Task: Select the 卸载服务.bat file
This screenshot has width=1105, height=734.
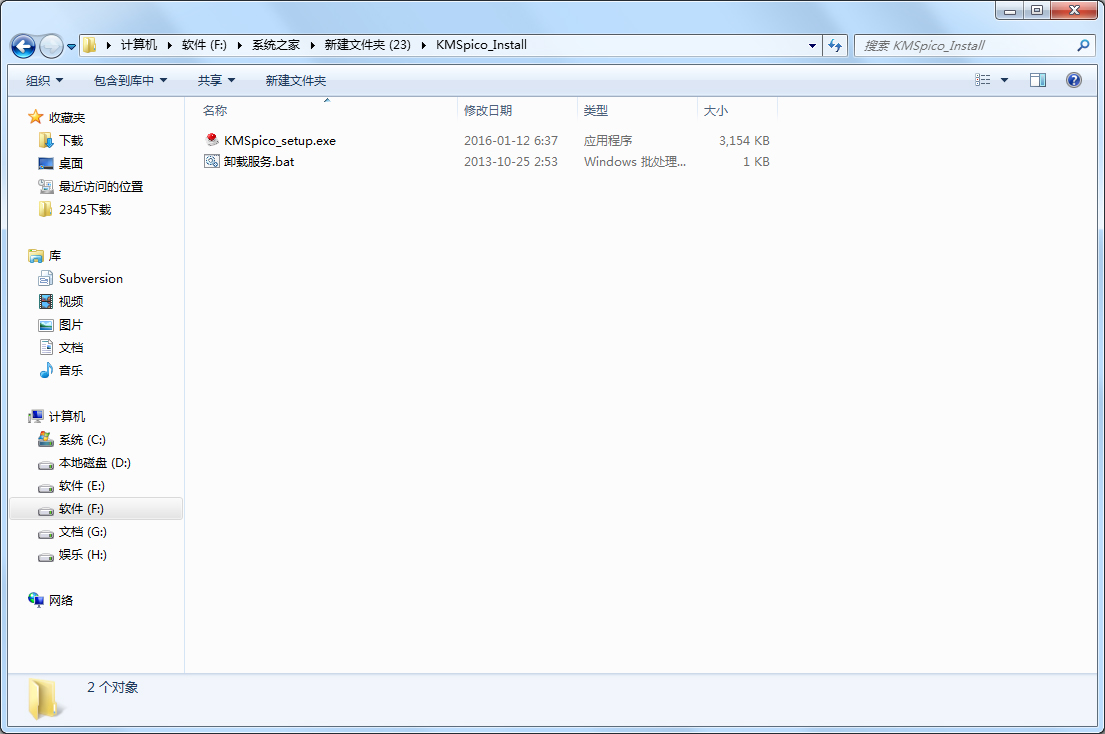Action: click(259, 161)
